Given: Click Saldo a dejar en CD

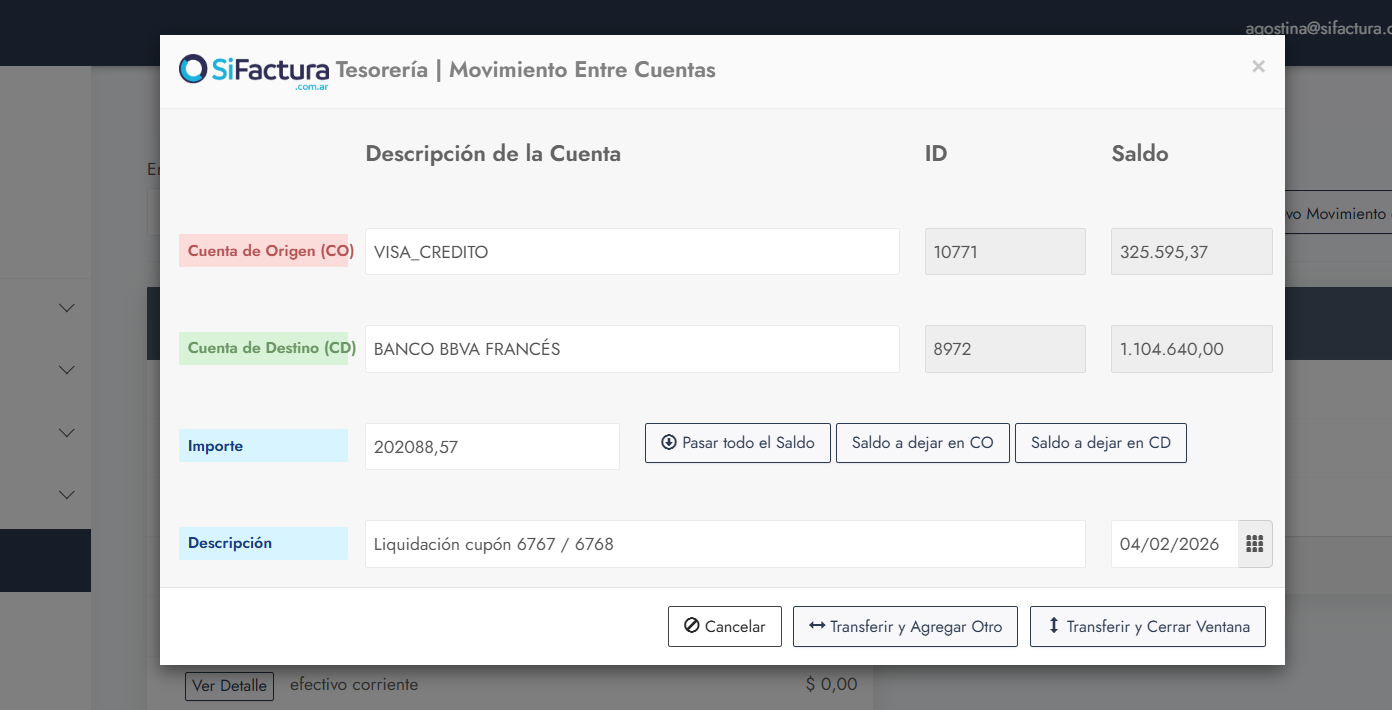Looking at the screenshot, I should click(1100, 443).
